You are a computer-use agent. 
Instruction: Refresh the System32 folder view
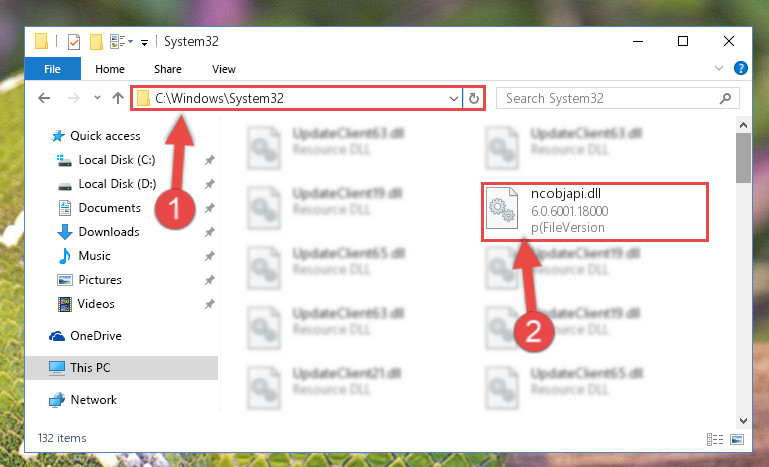pyautogui.click(x=473, y=99)
